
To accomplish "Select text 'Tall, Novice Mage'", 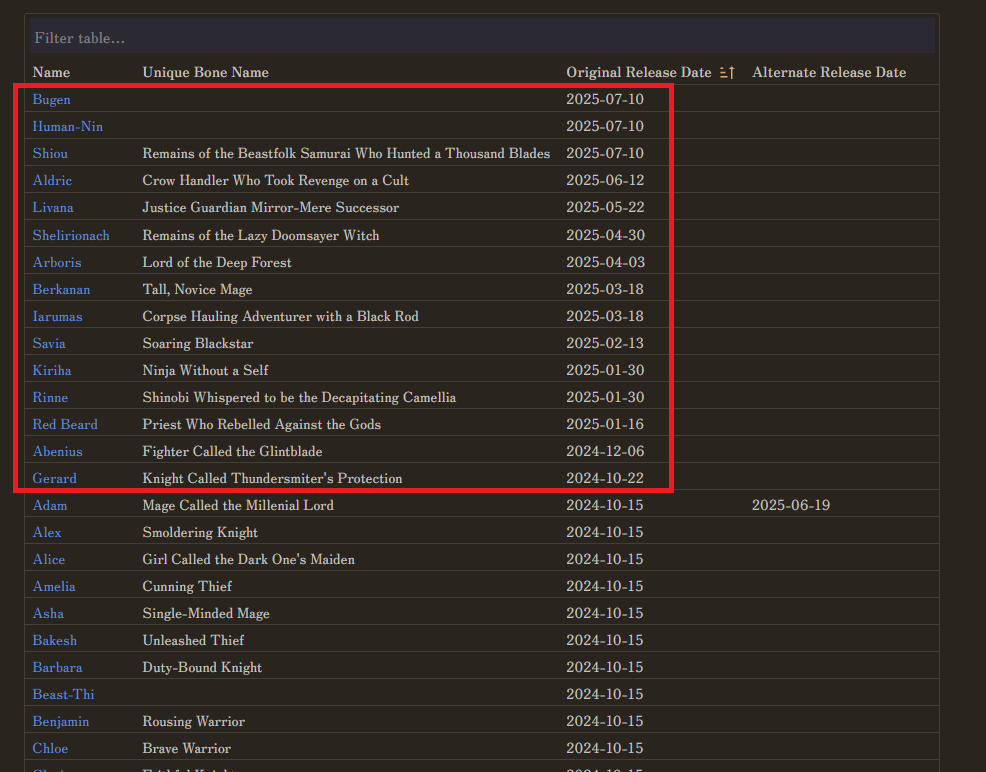I will (x=197, y=289).
